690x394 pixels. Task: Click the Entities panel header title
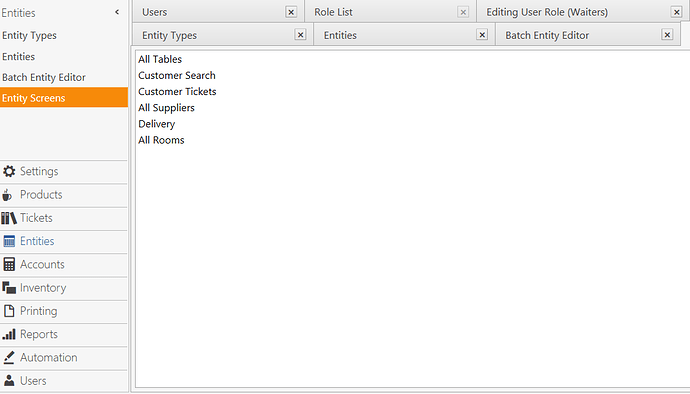18,13
